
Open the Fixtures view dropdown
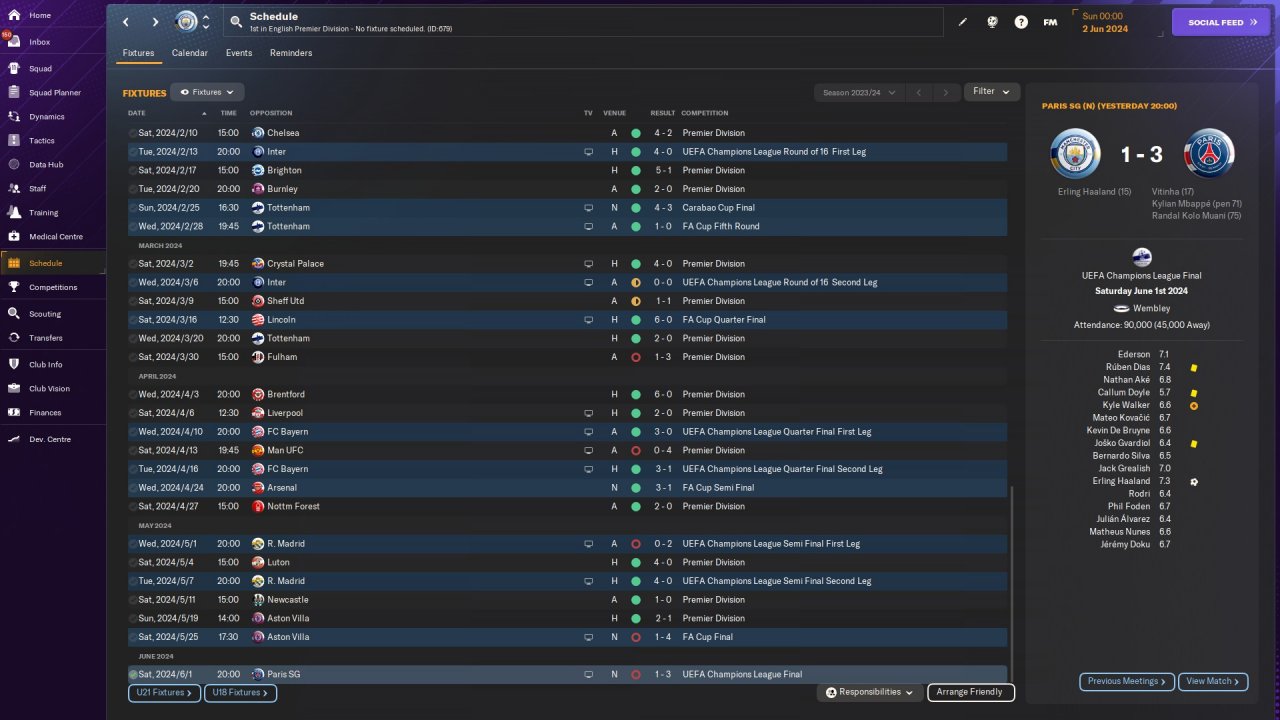click(x=207, y=92)
